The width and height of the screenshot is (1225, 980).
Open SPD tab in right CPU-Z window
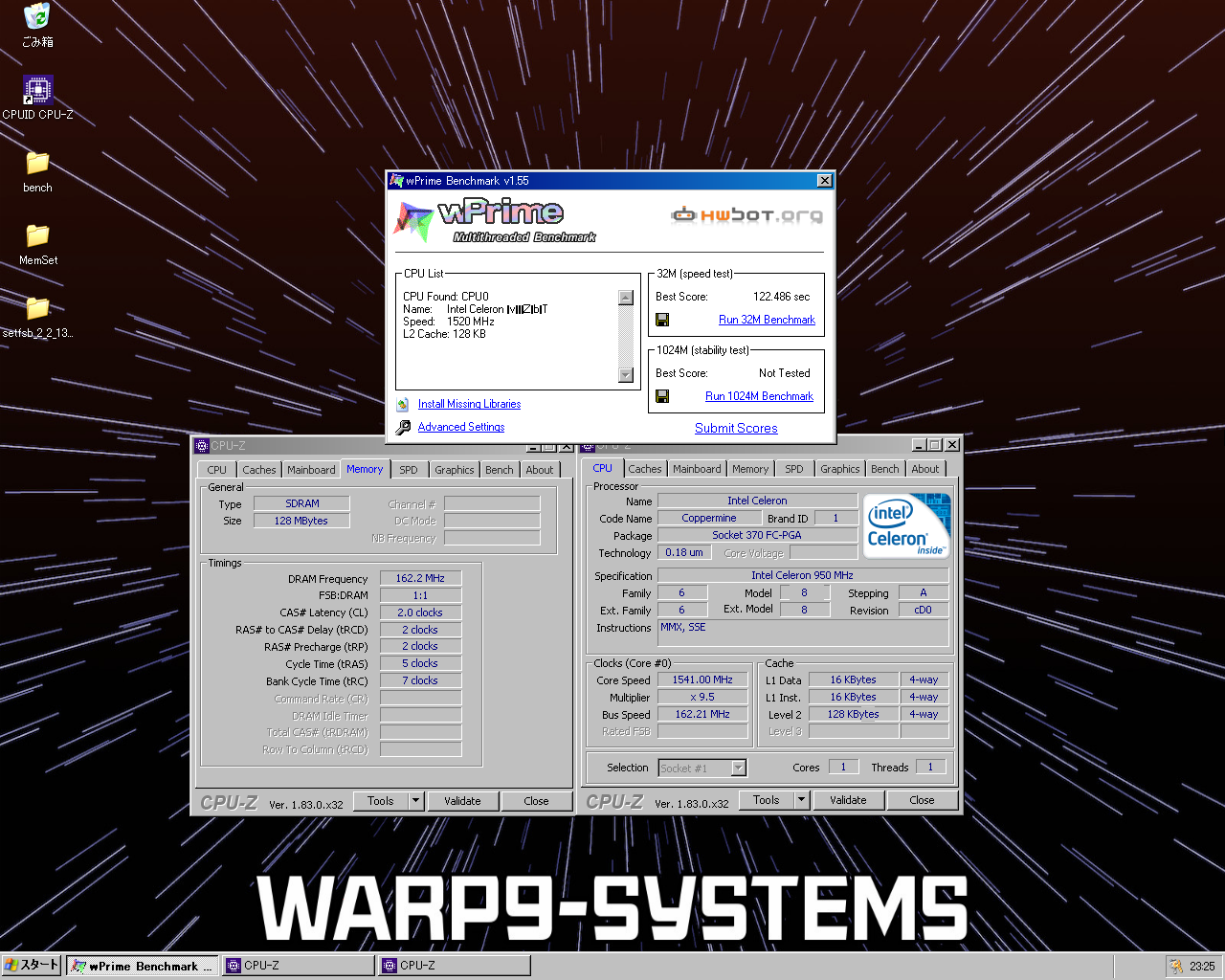coord(794,469)
